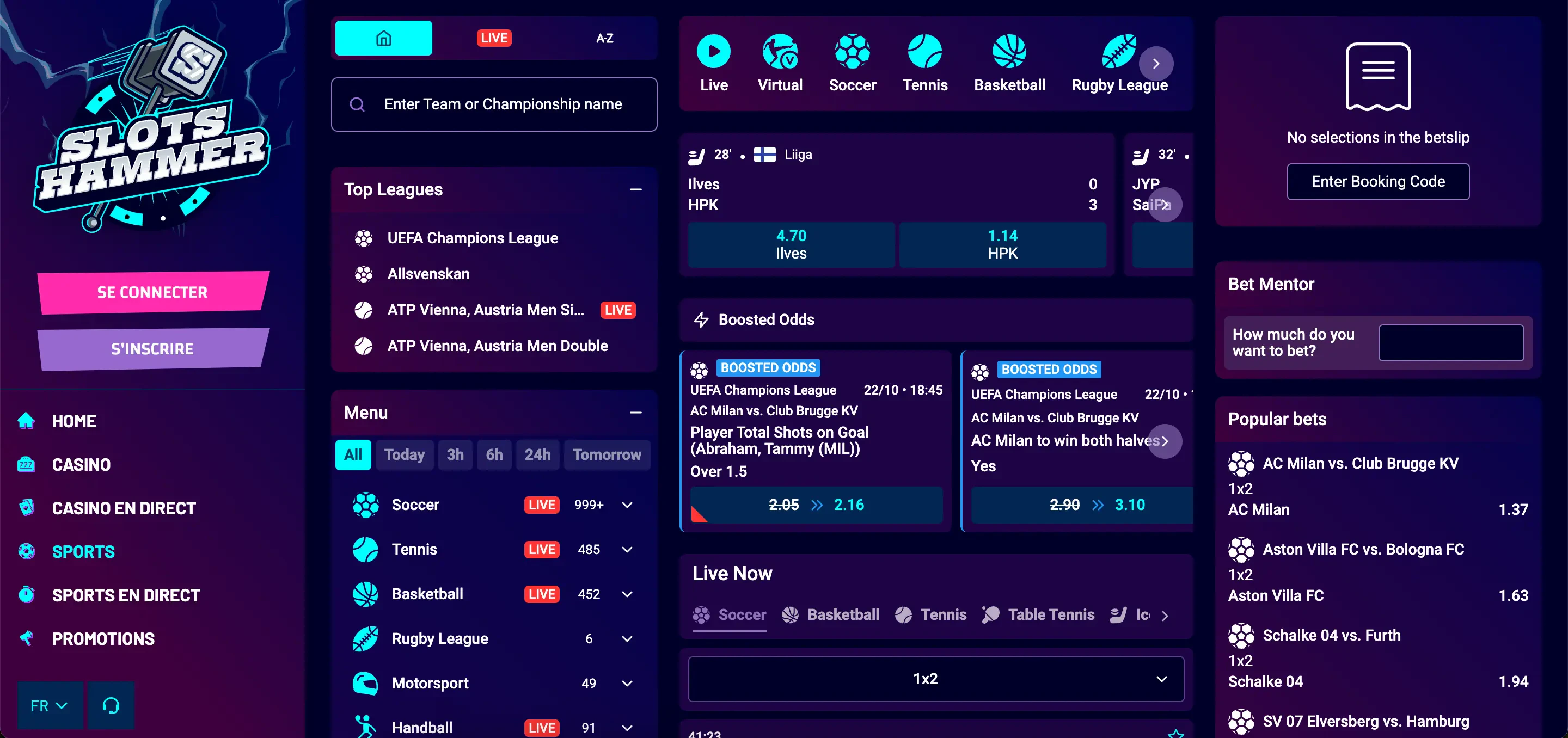Select the 3h time filter

tap(455, 455)
